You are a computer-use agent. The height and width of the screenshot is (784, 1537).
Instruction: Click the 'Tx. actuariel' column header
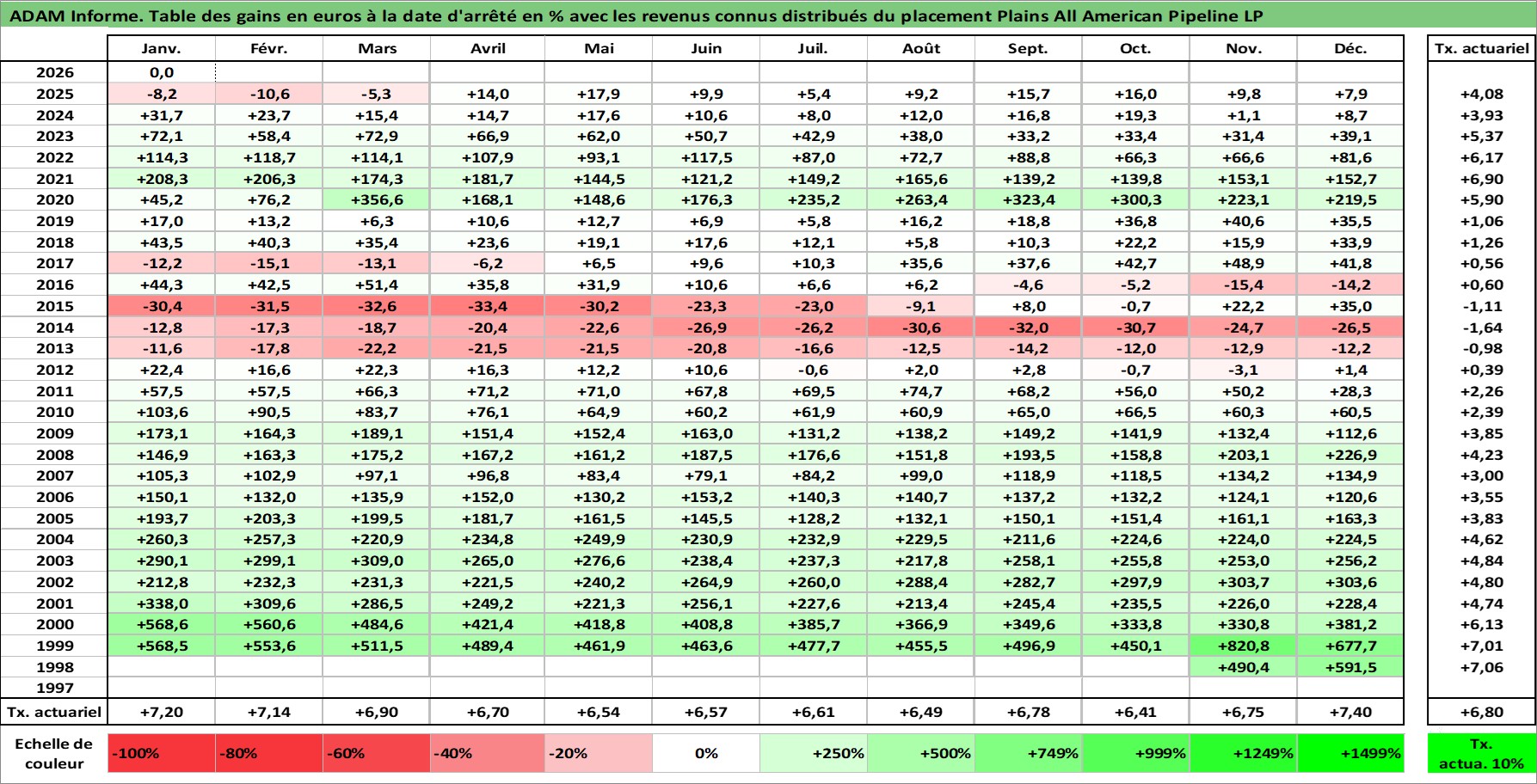(x=1481, y=49)
